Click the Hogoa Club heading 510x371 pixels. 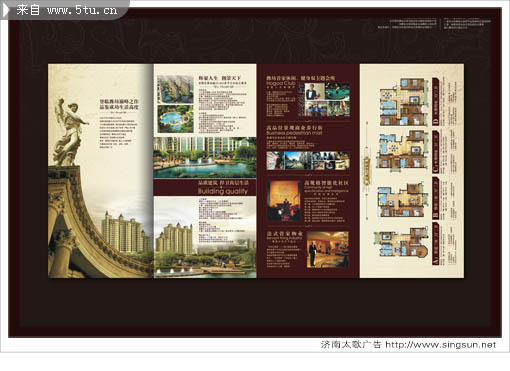click(x=281, y=83)
